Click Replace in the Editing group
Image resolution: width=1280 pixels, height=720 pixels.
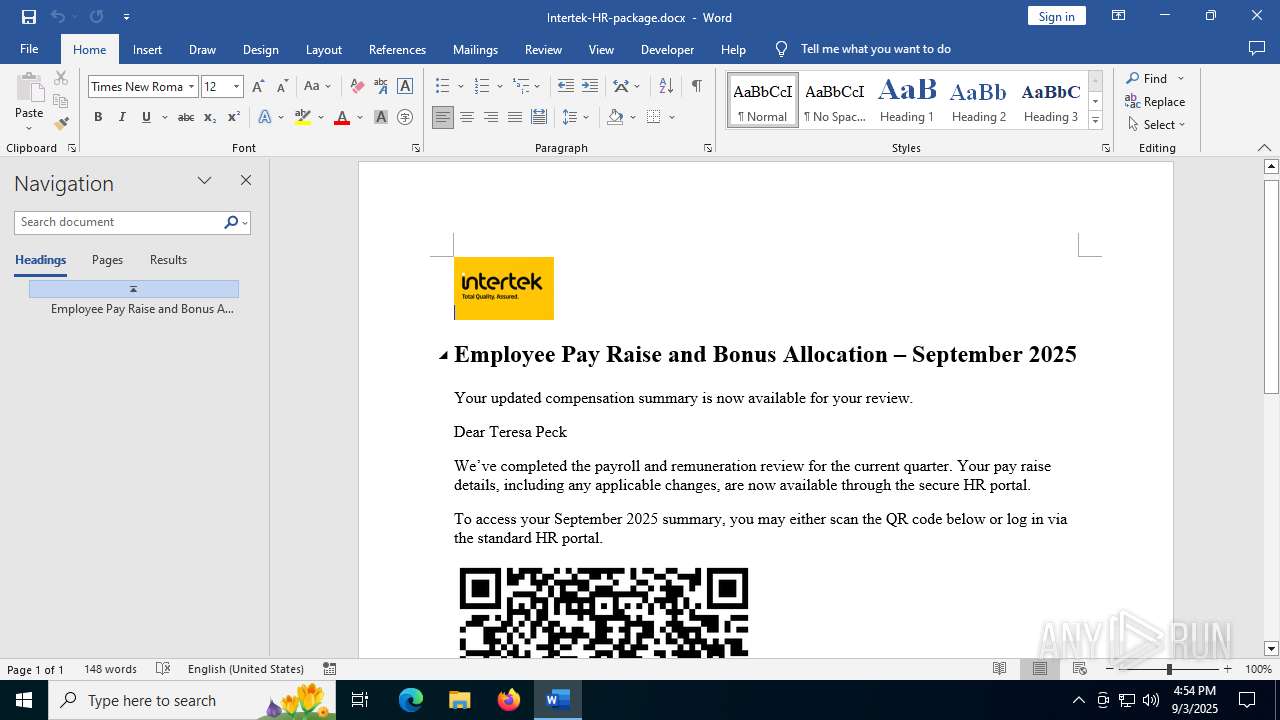(1155, 101)
